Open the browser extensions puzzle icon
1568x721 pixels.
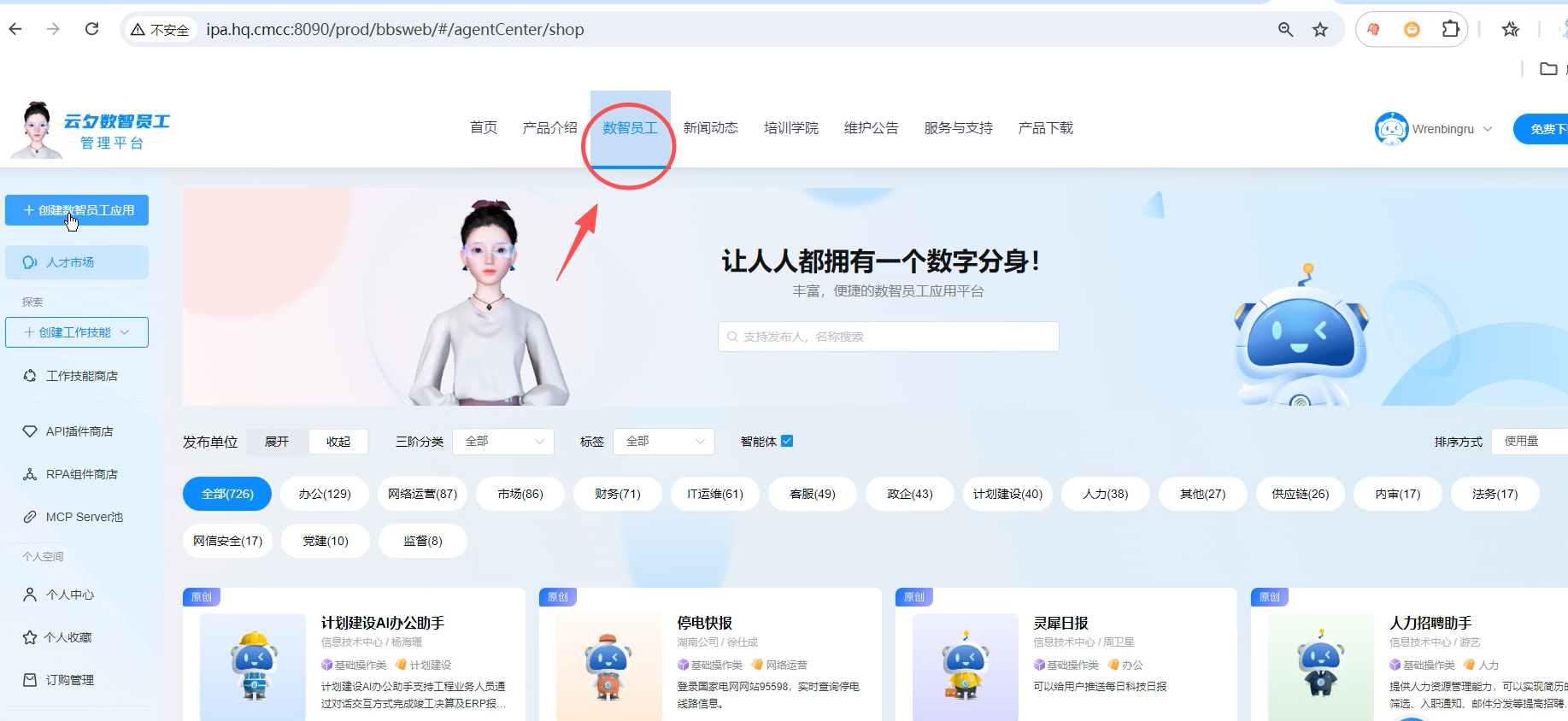tap(1450, 29)
